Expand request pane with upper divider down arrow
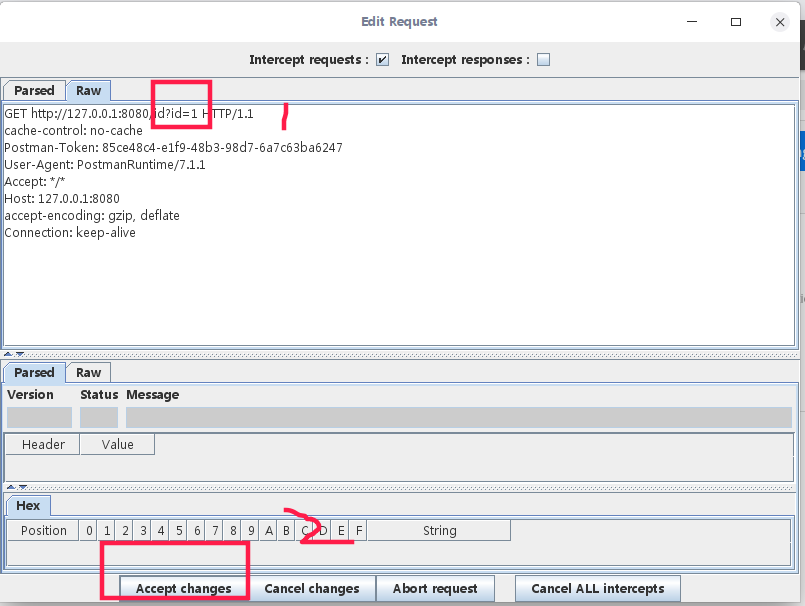The image size is (805, 606). (x=19, y=354)
